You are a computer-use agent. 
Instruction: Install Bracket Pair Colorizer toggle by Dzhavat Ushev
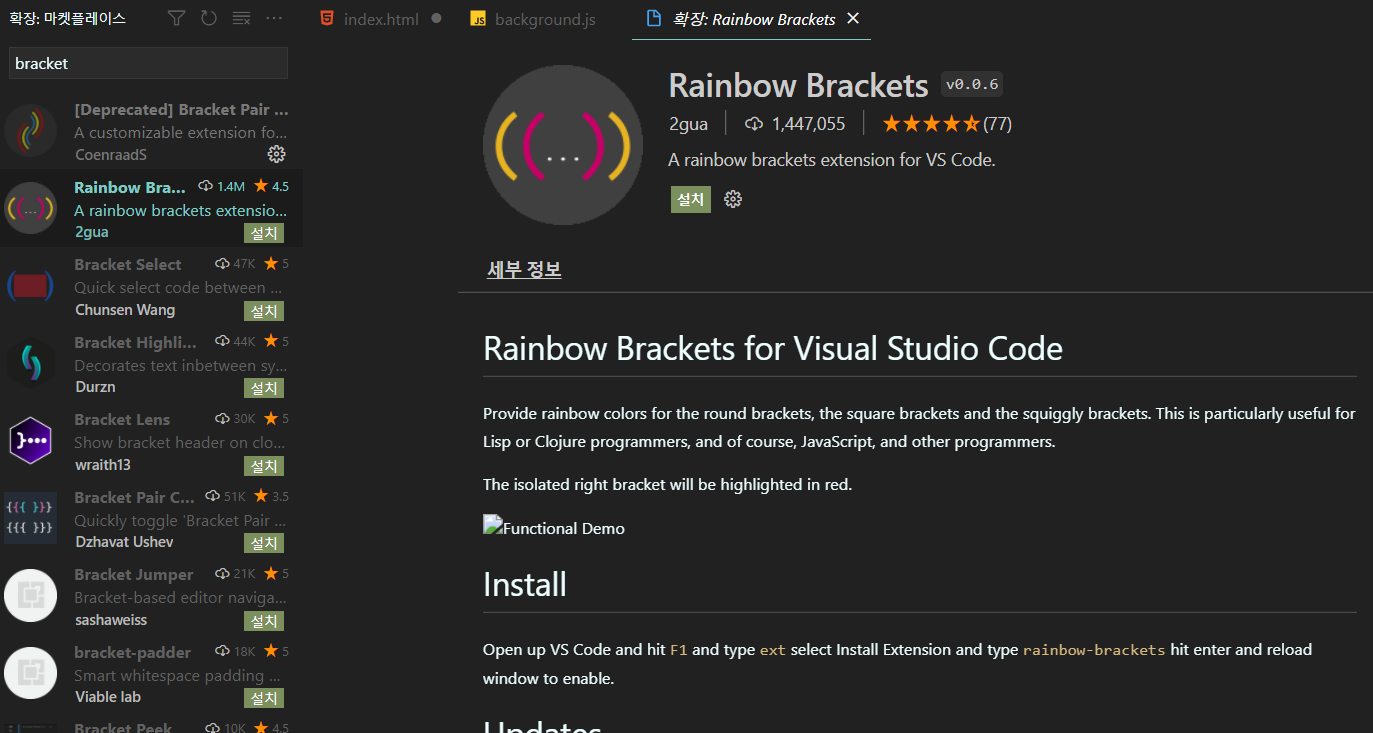264,543
